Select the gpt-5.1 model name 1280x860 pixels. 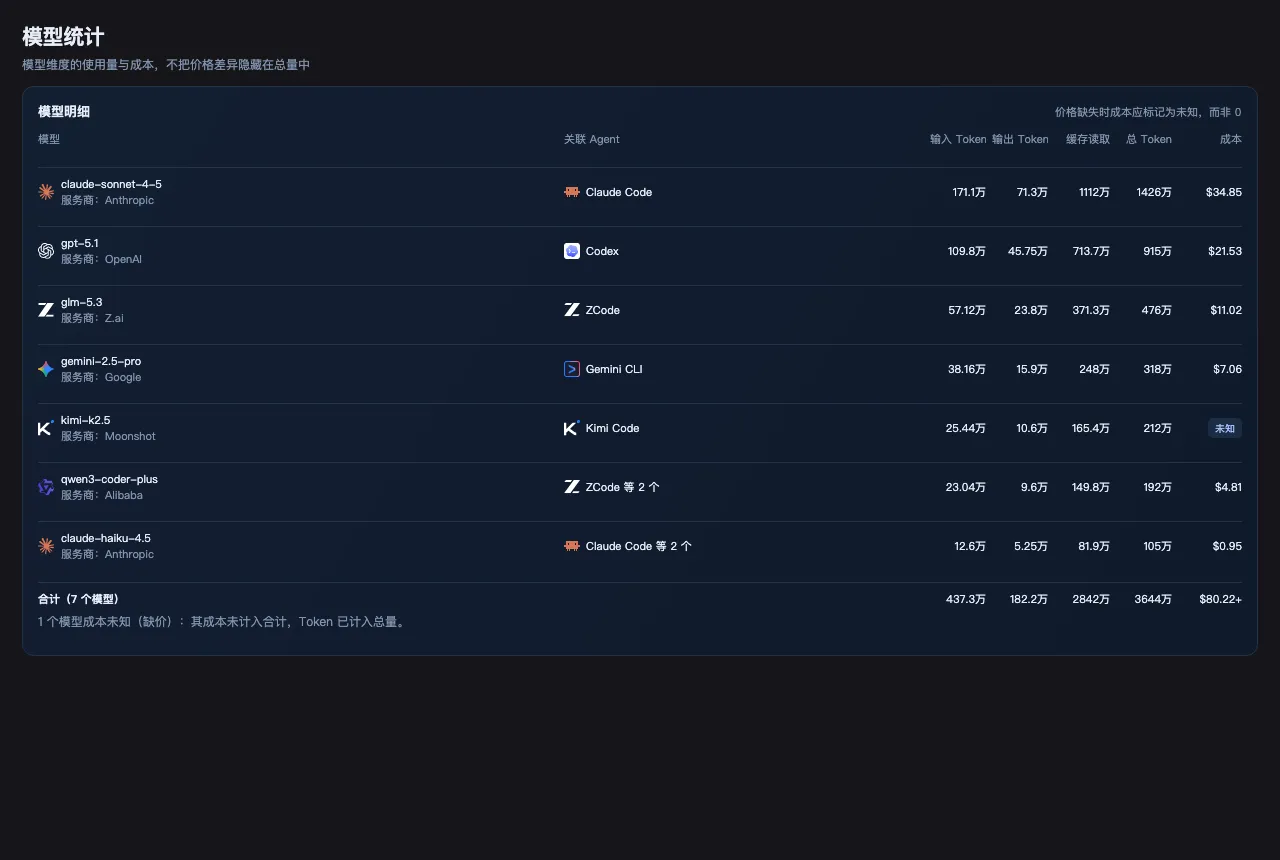pyautogui.click(x=80, y=243)
